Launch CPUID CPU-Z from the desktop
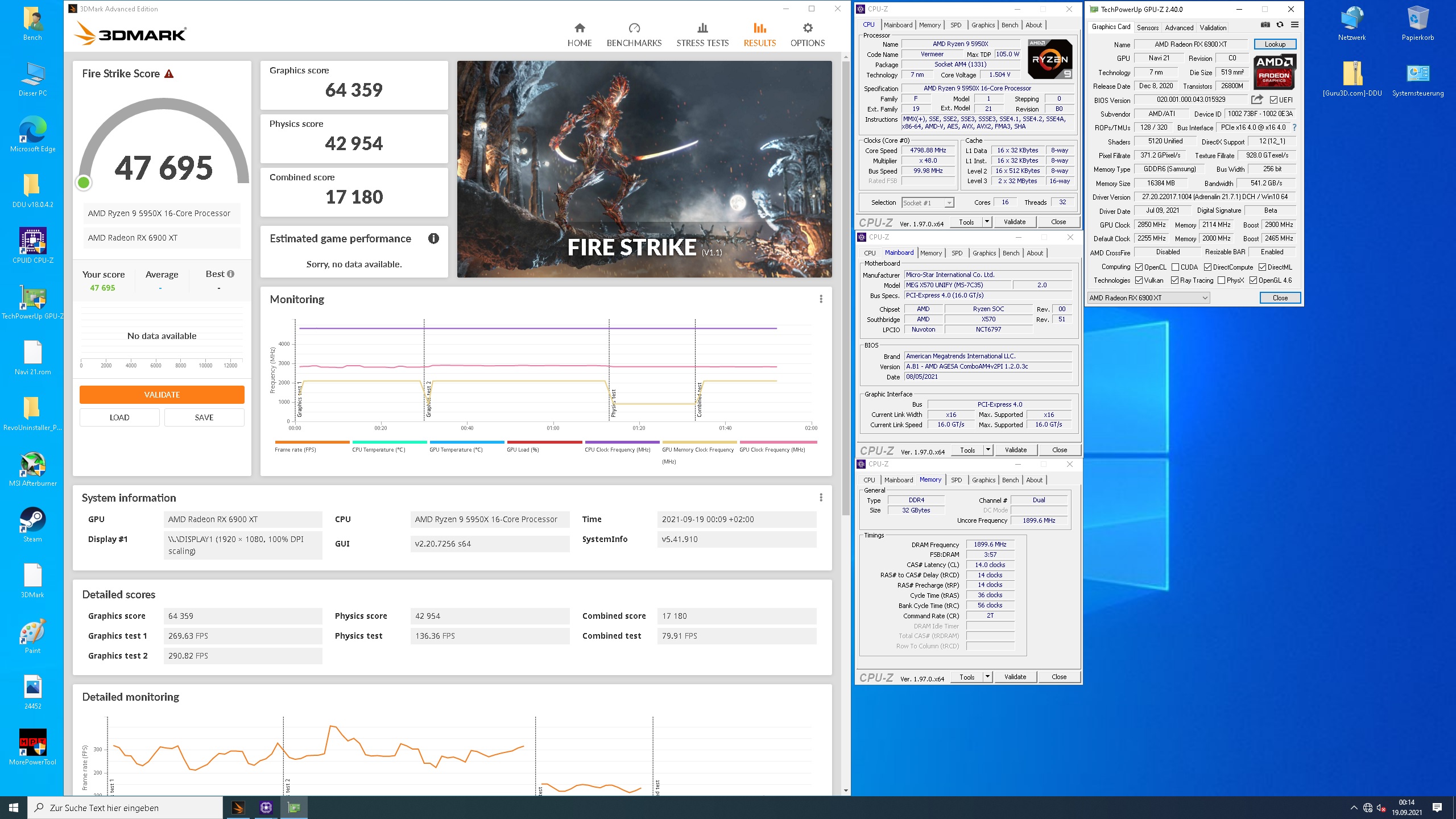This screenshot has width=1456, height=819. click(x=32, y=246)
